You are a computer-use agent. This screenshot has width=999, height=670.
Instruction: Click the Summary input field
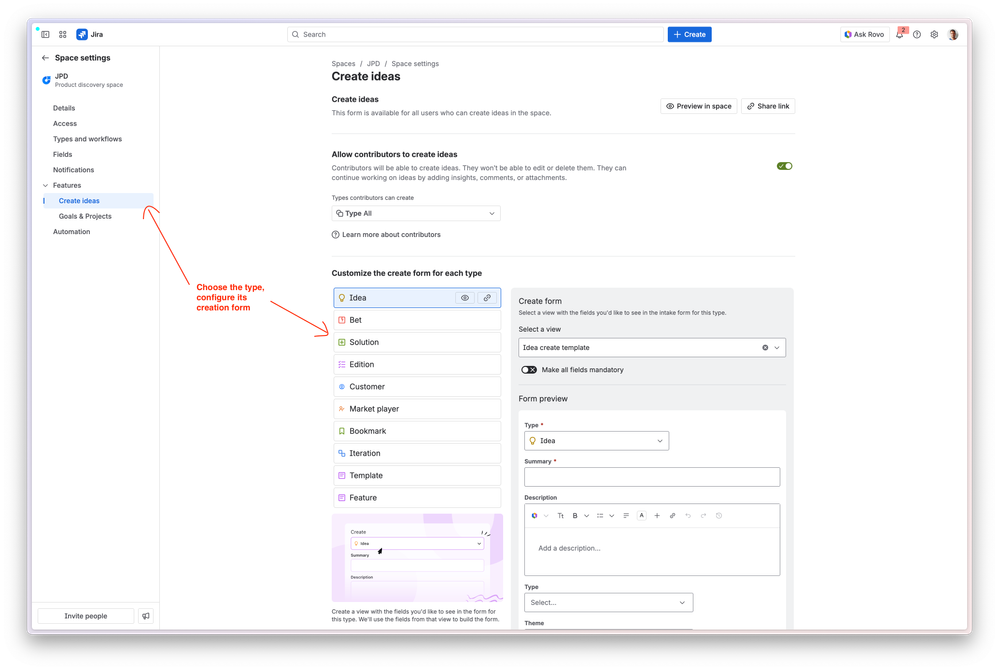(x=652, y=477)
